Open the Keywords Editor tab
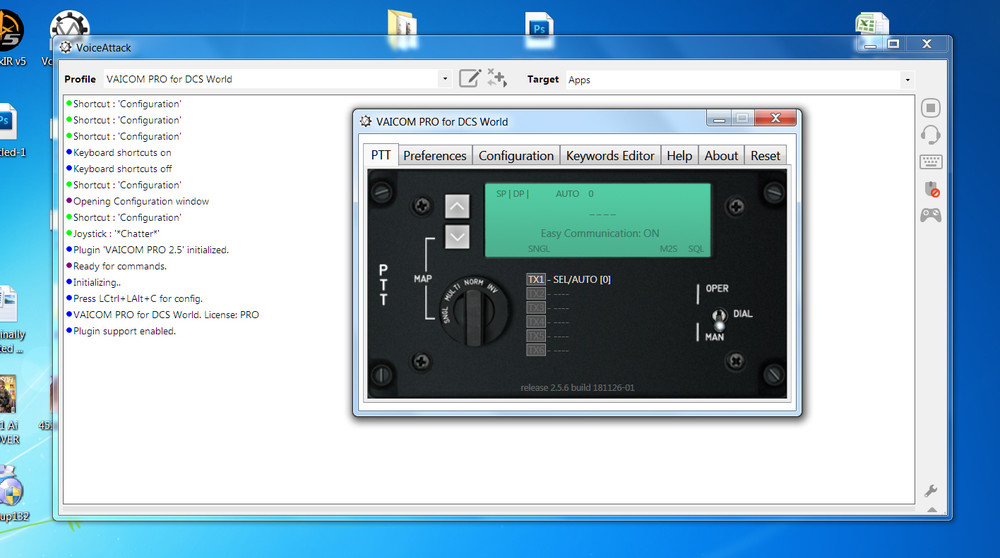 [610, 156]
